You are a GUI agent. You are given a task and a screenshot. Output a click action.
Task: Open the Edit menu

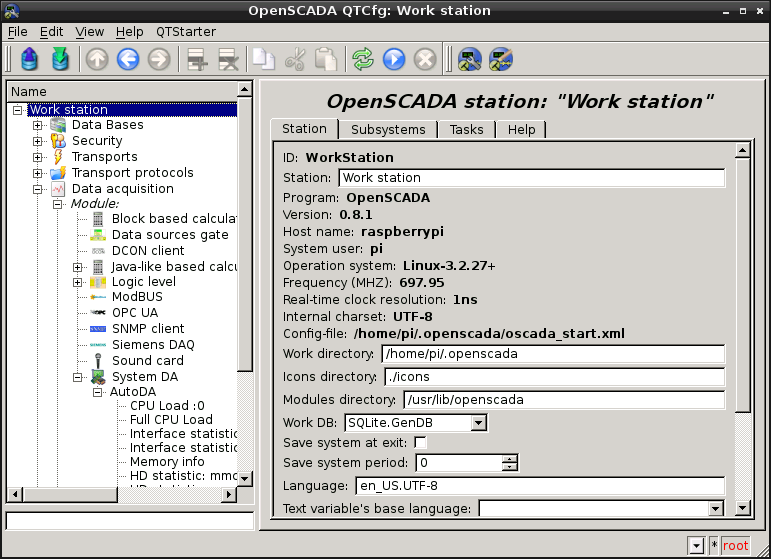pos(51,32)
